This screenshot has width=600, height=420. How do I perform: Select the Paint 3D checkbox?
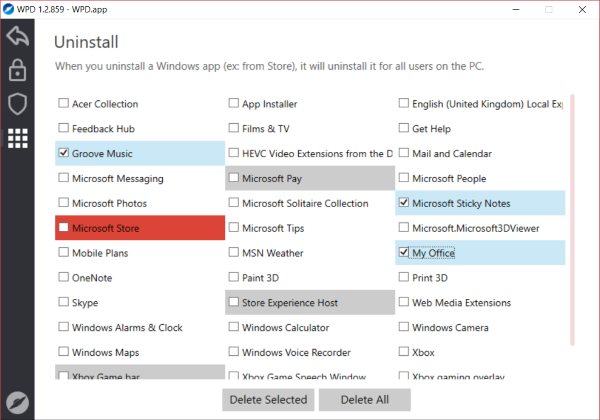(x=234, y=277)
